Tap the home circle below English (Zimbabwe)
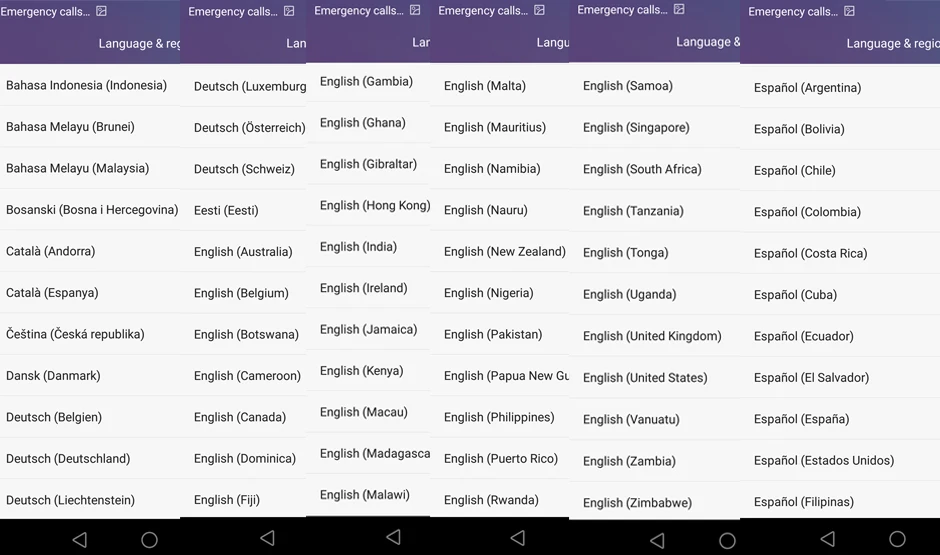The image size is (940, 555). tap(727, 541)
